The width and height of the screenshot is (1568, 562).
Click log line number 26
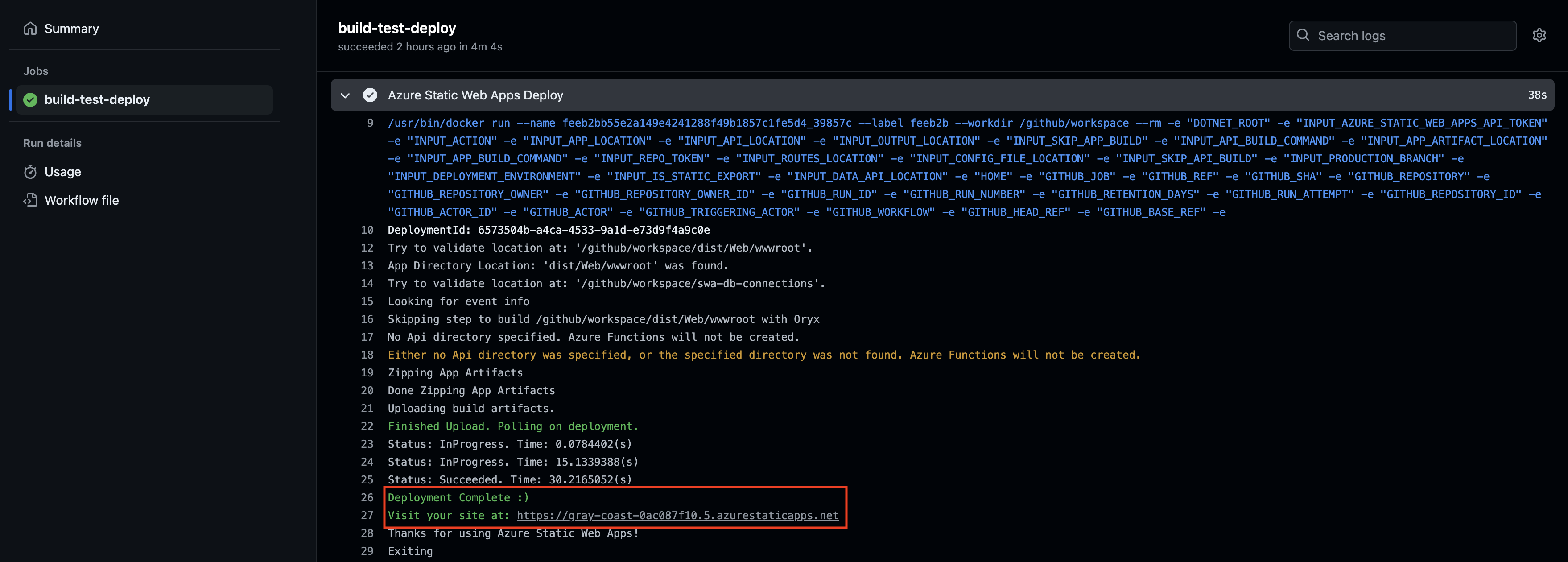pos(367,497)
